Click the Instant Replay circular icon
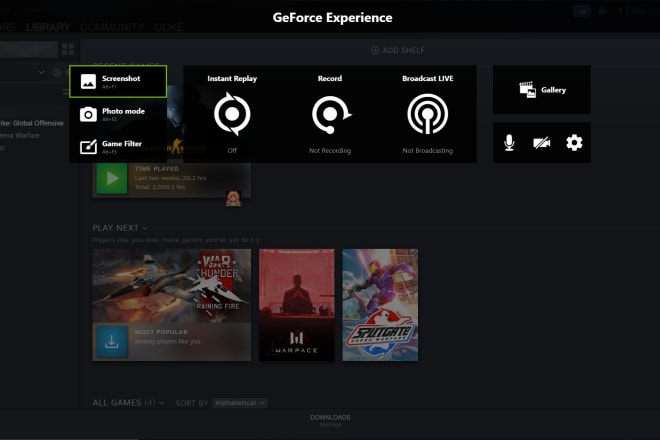Screen dimensions: 660x440 pos(232,114)
